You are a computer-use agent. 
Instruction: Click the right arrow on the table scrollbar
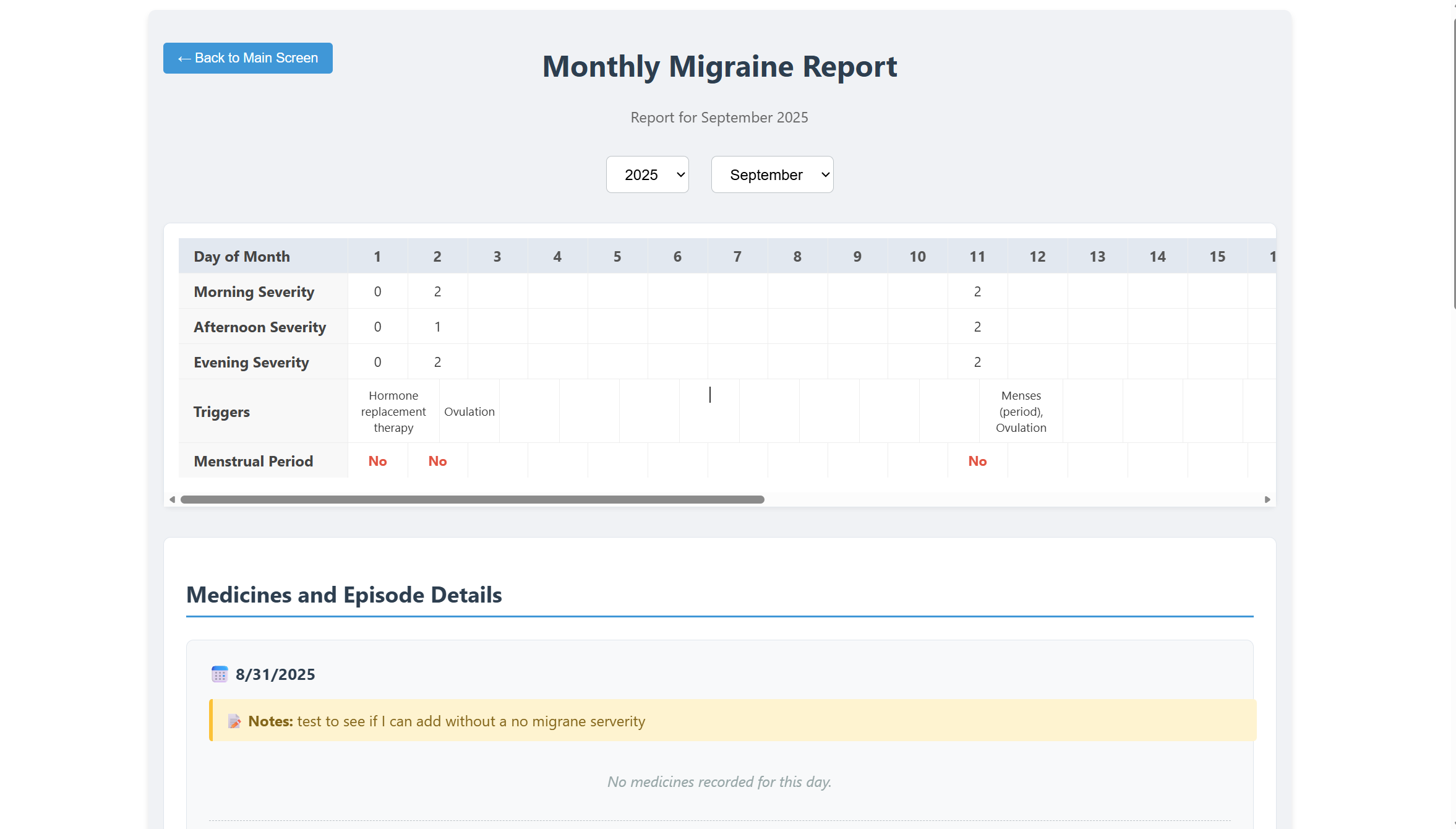(x=1267, y=499)
